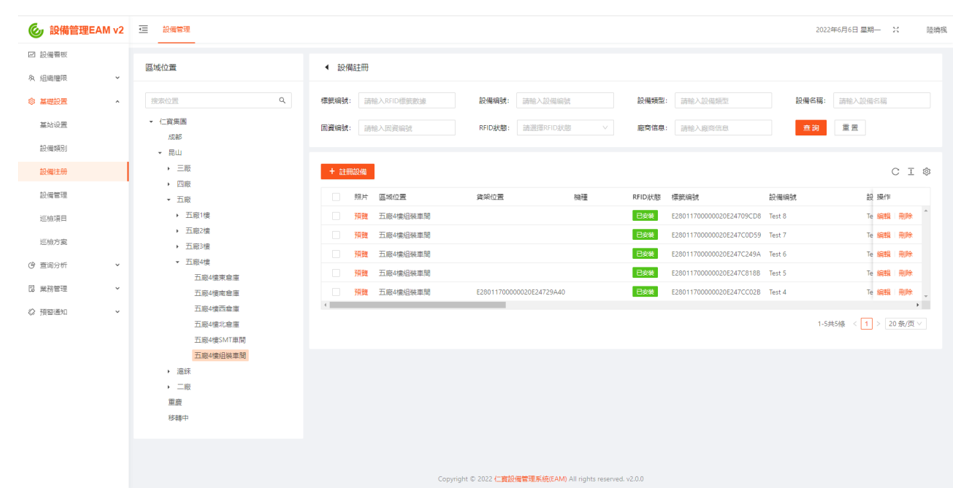
Task: Open the 20 条/页 page size dropdown
Action: coord(904,324)
